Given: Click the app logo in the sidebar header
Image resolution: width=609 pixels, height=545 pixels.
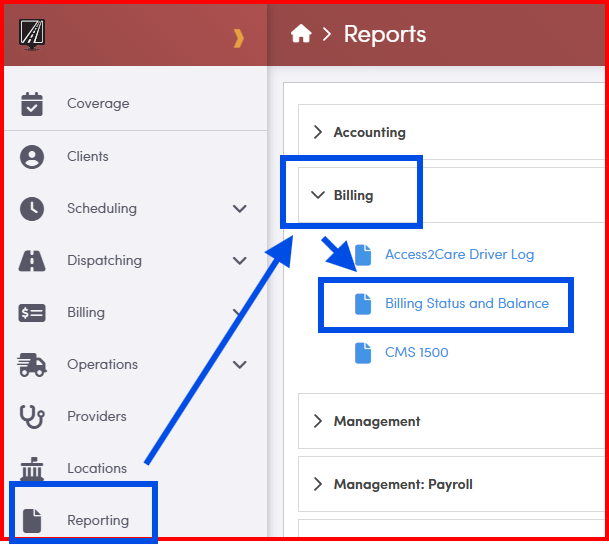Looking at the screenshot, I should tap(33, 35).
